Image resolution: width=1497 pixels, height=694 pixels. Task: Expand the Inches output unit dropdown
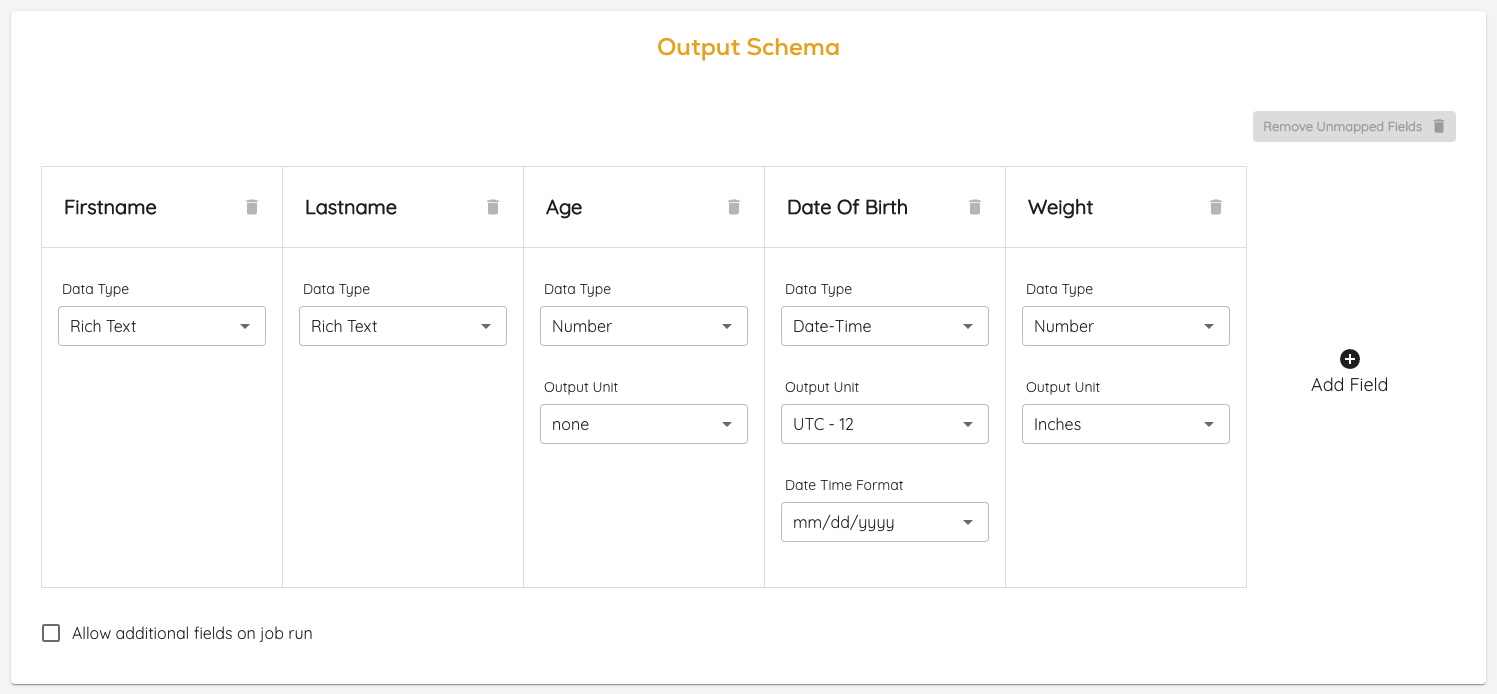[x=1126, y=424]
